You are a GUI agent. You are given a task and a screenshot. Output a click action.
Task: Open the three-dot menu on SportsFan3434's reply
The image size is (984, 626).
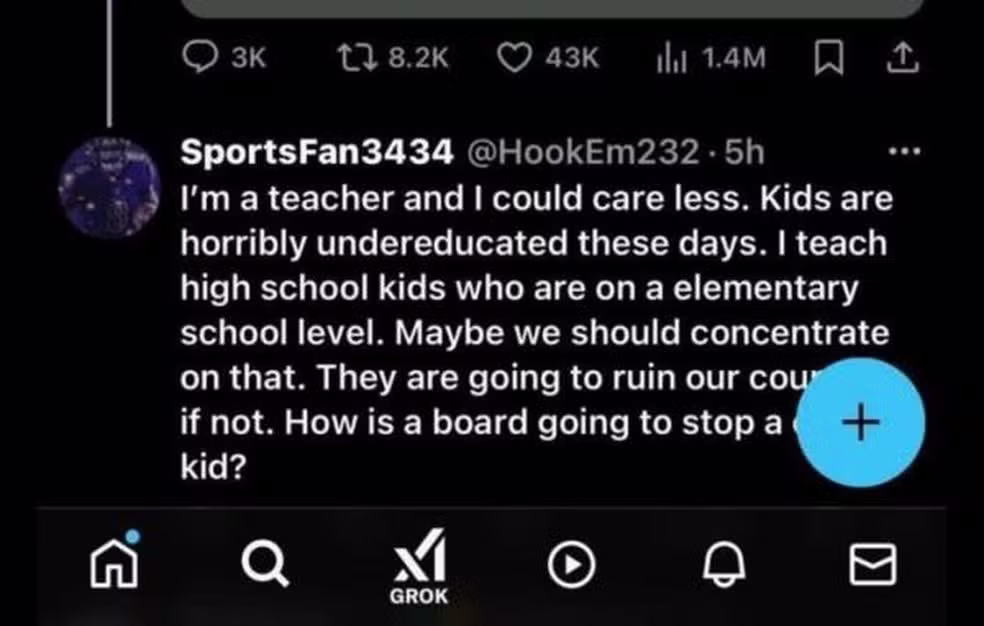[x=904, y=151]
